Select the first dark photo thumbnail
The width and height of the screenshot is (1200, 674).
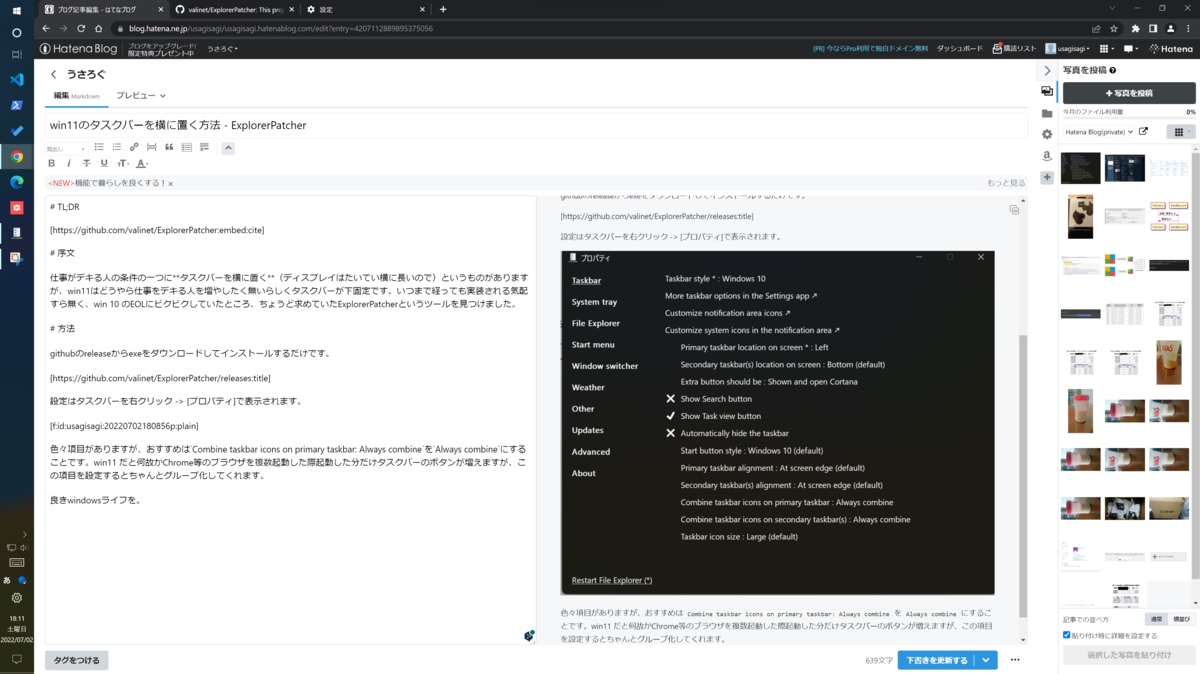tap(1081, 167)
